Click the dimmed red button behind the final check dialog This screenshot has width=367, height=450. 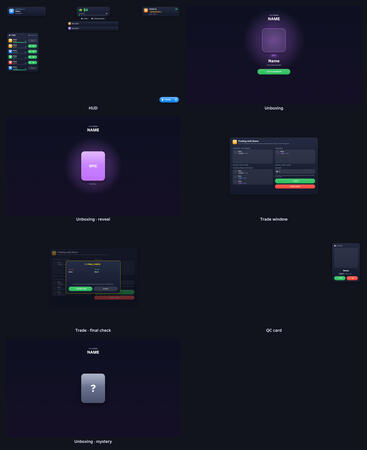coord(114,297)
